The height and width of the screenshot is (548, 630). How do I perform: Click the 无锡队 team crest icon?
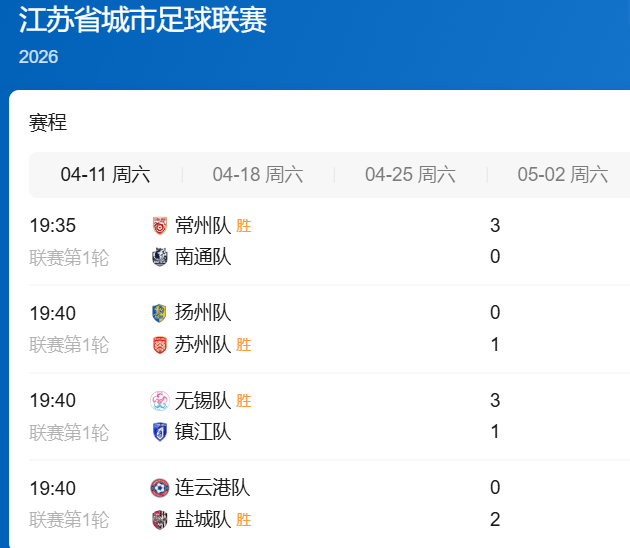[x=160, y=401]
